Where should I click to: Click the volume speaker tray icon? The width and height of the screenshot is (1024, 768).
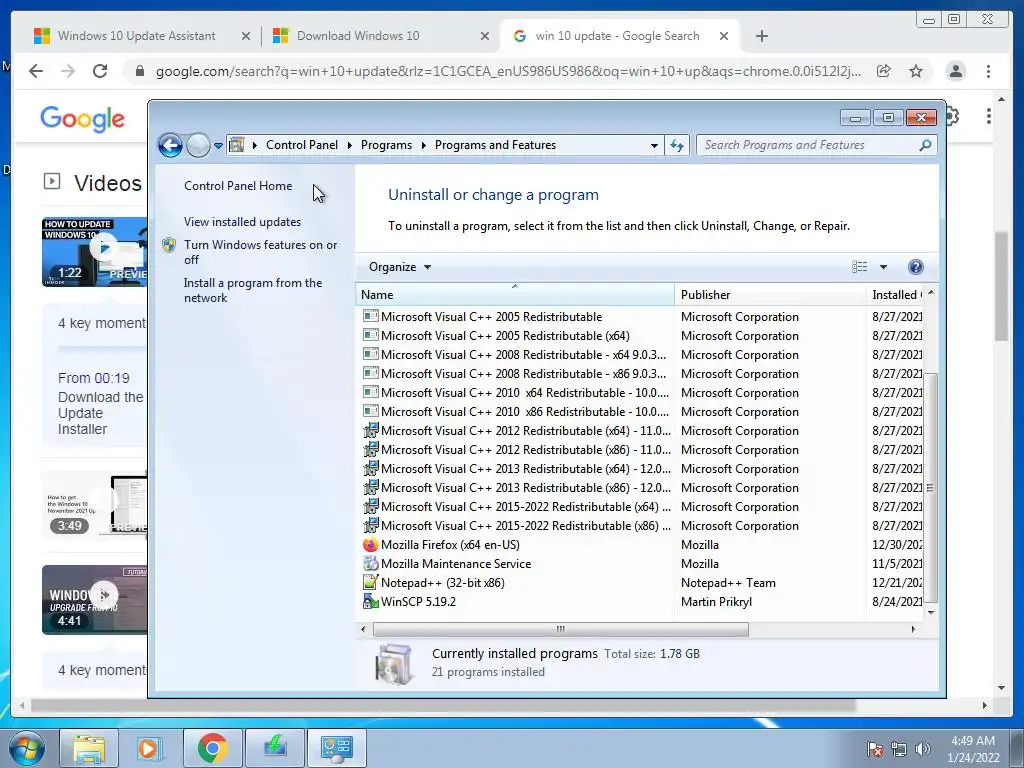coord(923,749)
